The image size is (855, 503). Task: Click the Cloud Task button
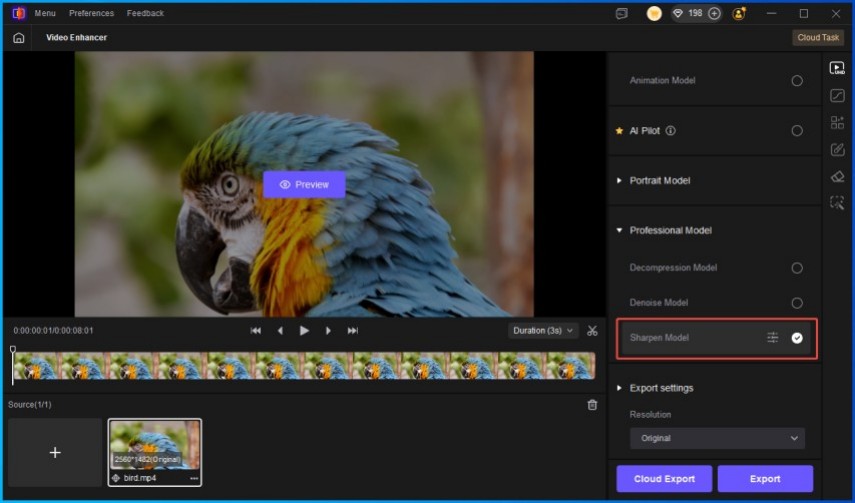[818, 38]
